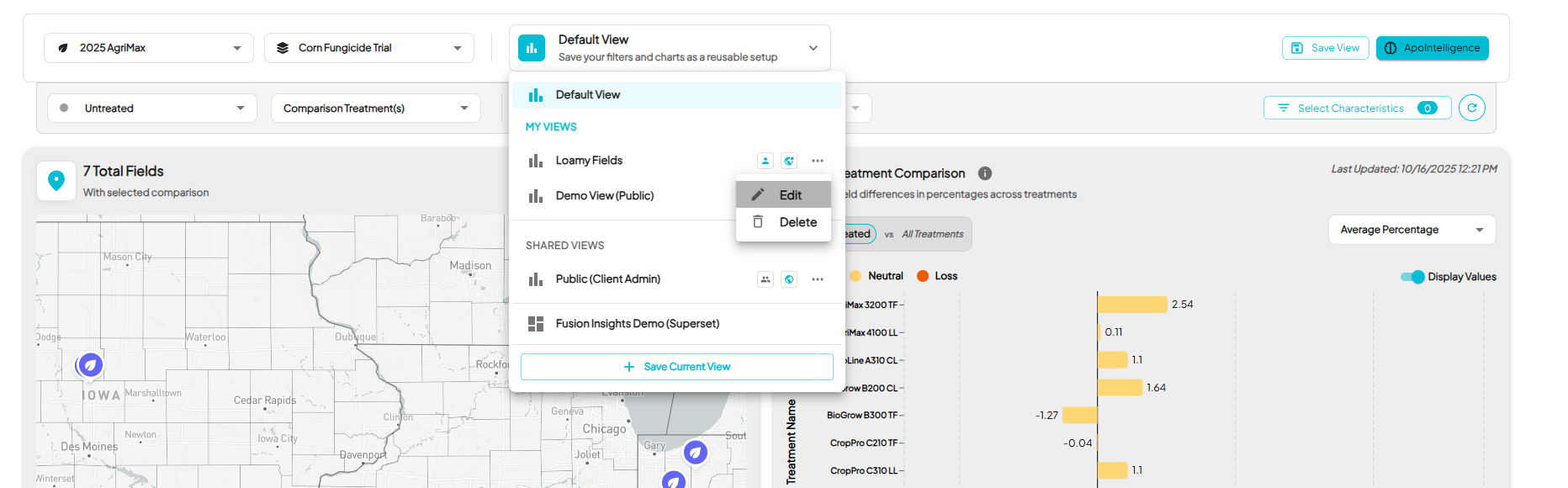Select Fusion Insights Demo (Superset) view

pyautogui.click(x=637, y=324)
